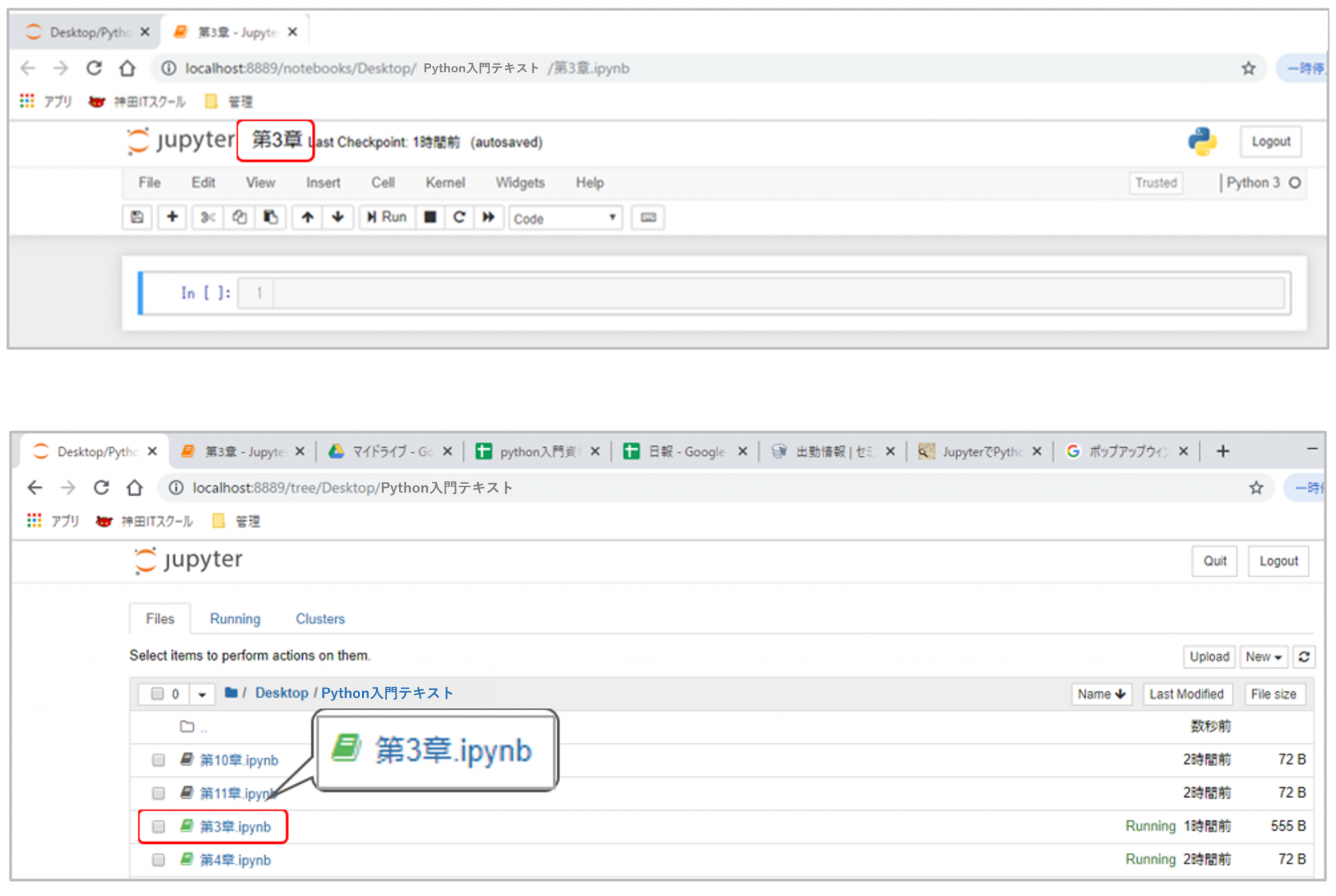Click the save notebook floppy icon
Screen dimensions: 1336x896
point(137,217)
